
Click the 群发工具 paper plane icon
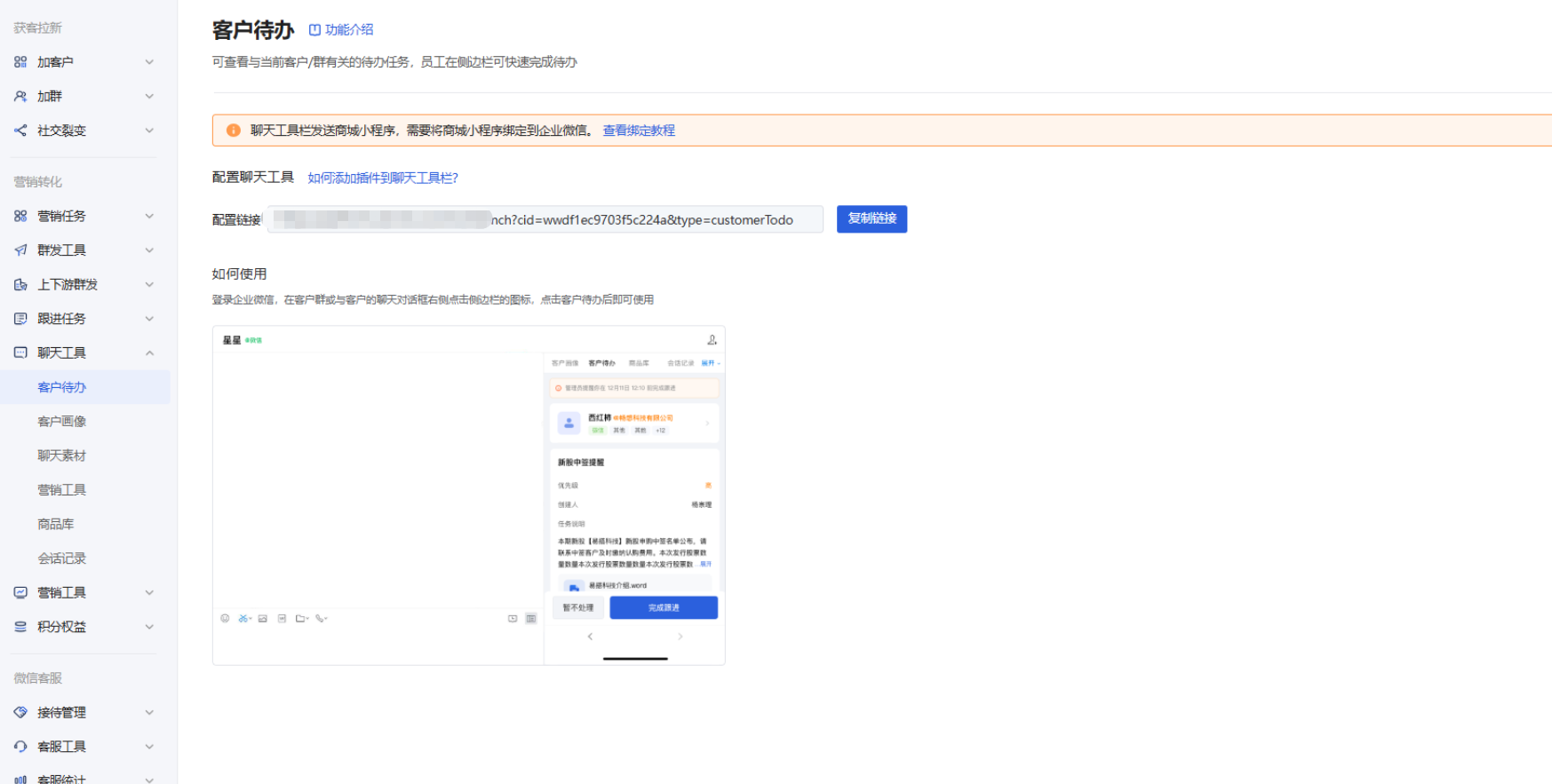[20, 250]
